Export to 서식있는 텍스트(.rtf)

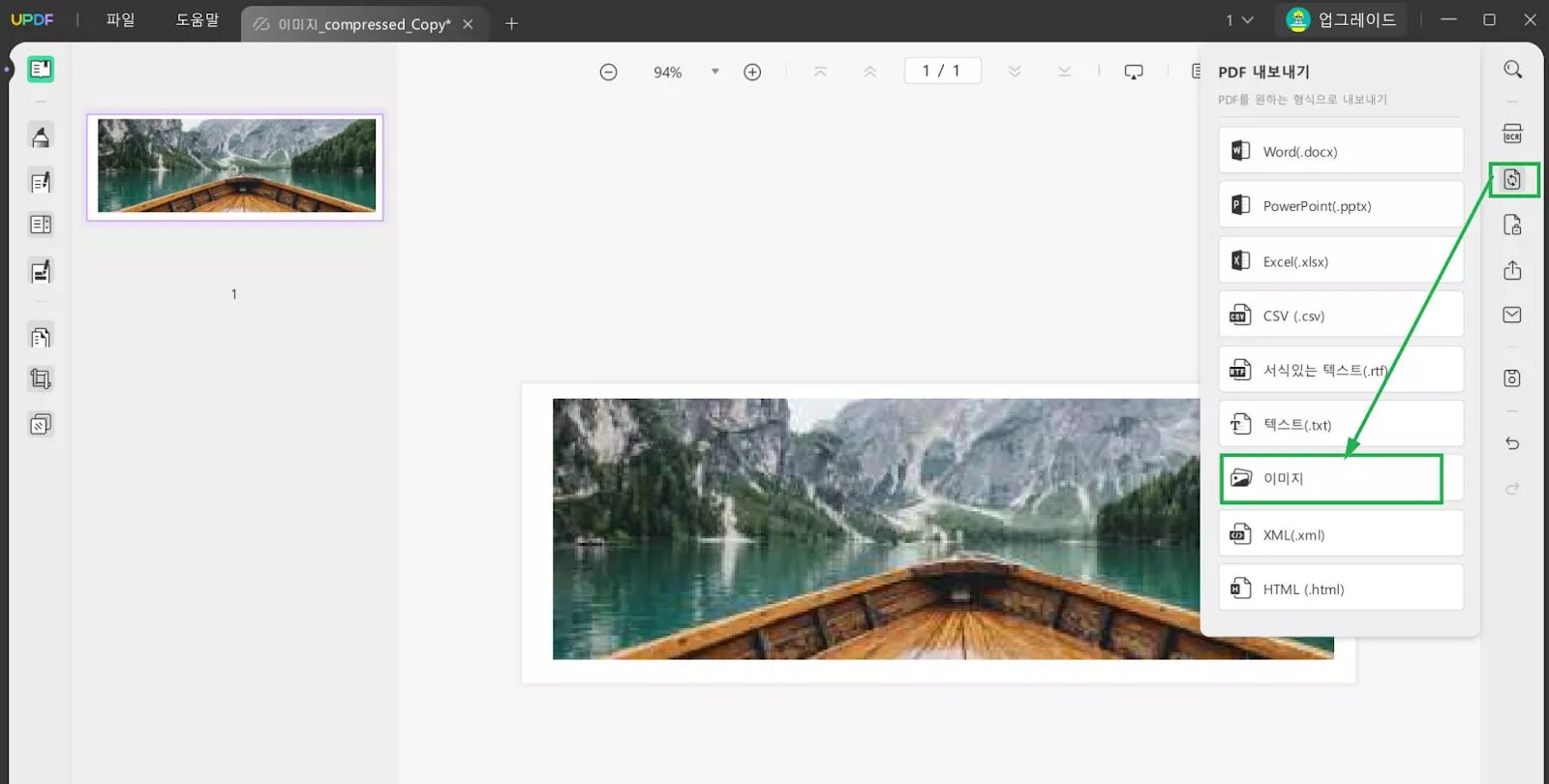(1341, 370)
